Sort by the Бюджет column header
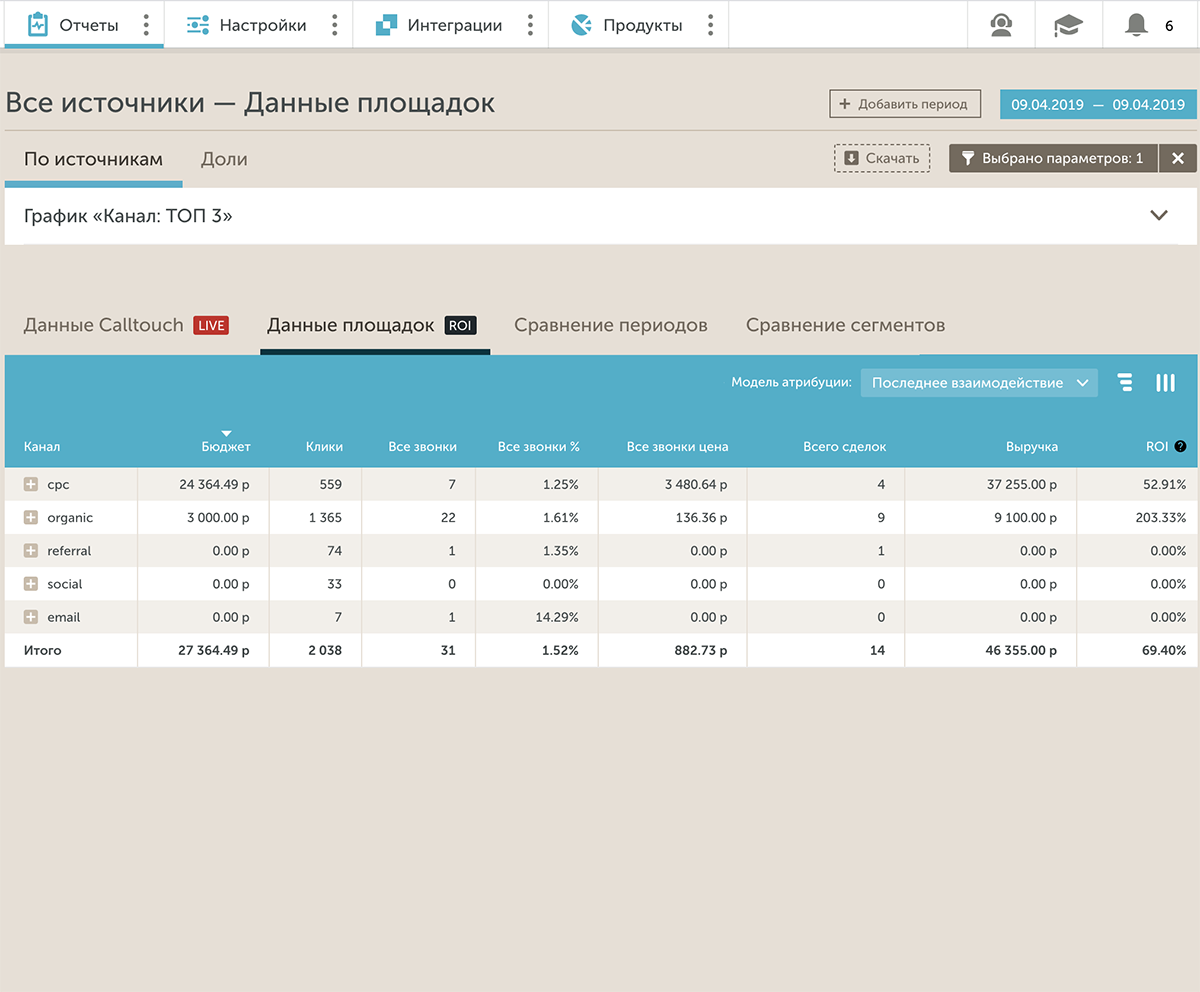 click(226, 447)
